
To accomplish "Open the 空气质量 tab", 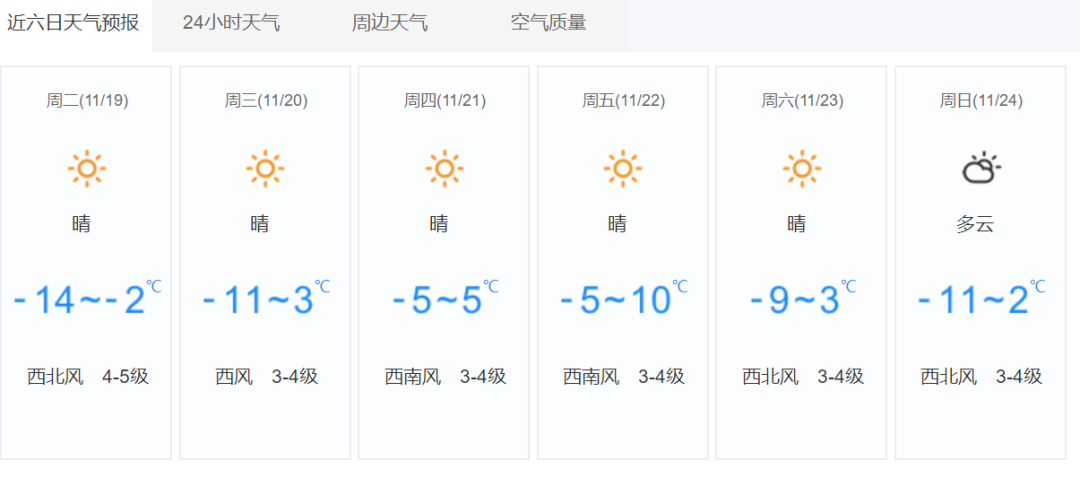I will tap(548, 23).
